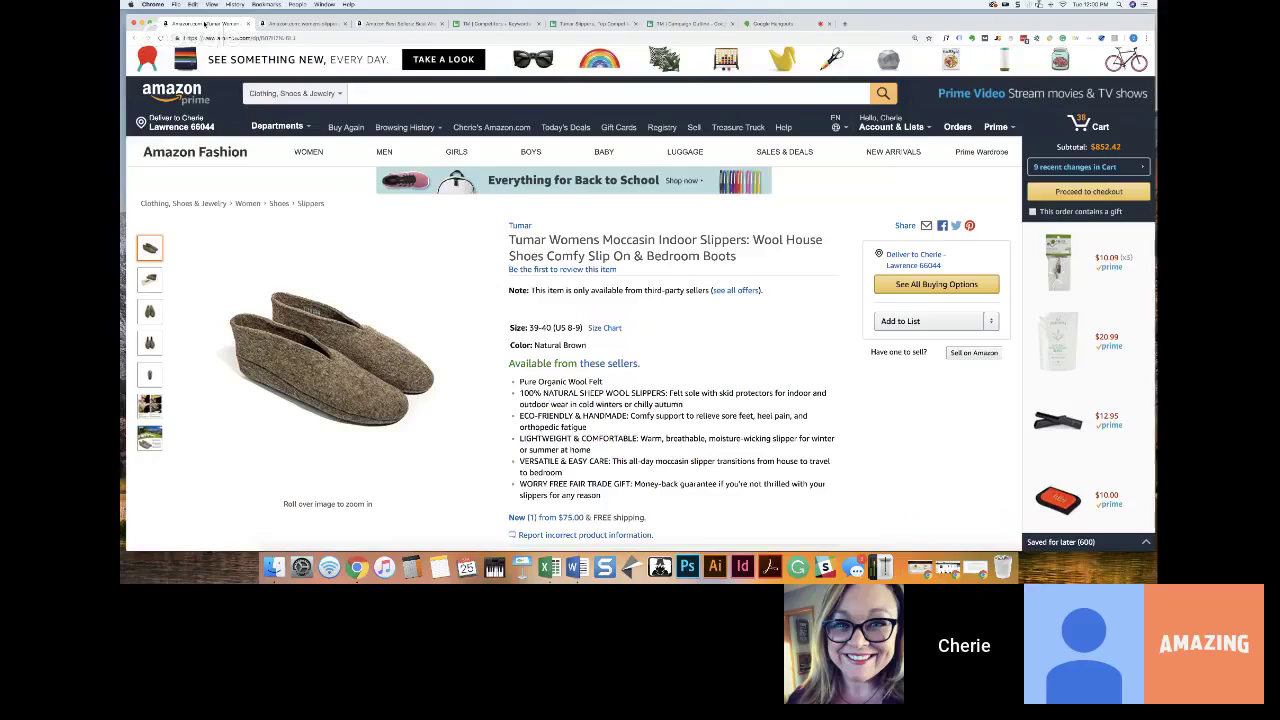Open Today's Deals nav link

[566, 127]
